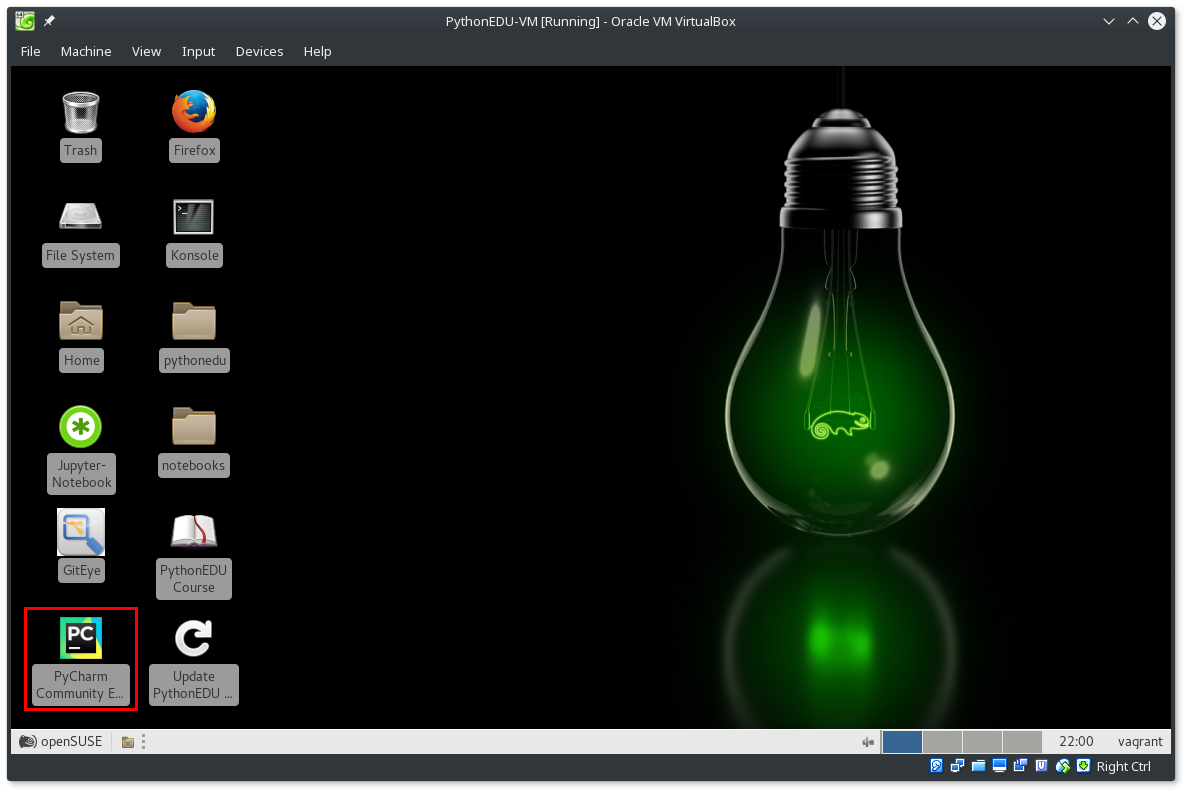This screenshot has height=794, width=1188.
Task: Click the File System icon label
Action: [x=80, y=255]
